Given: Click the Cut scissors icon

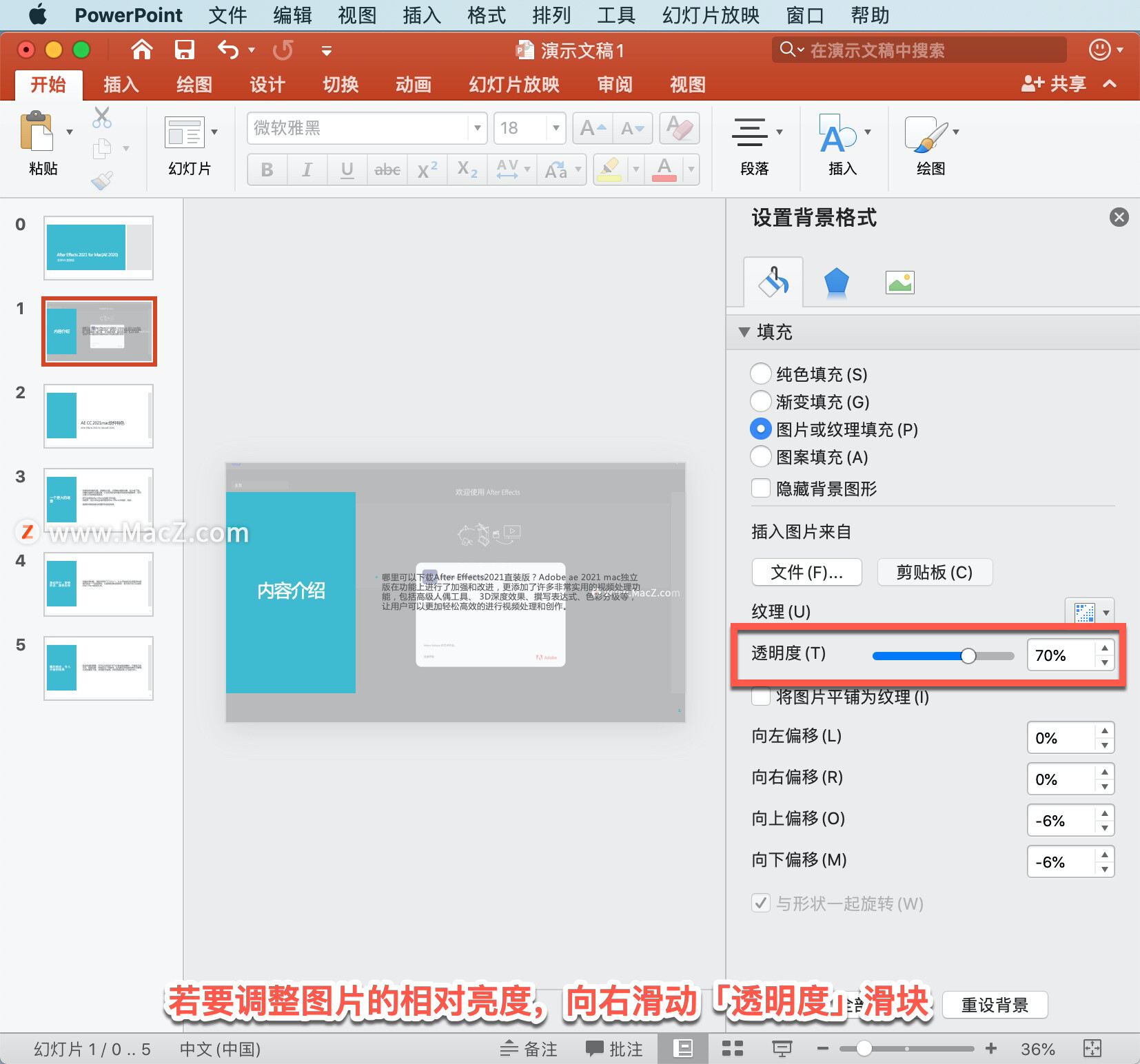Looking at the screenshot, I should (x=102, y=118).
